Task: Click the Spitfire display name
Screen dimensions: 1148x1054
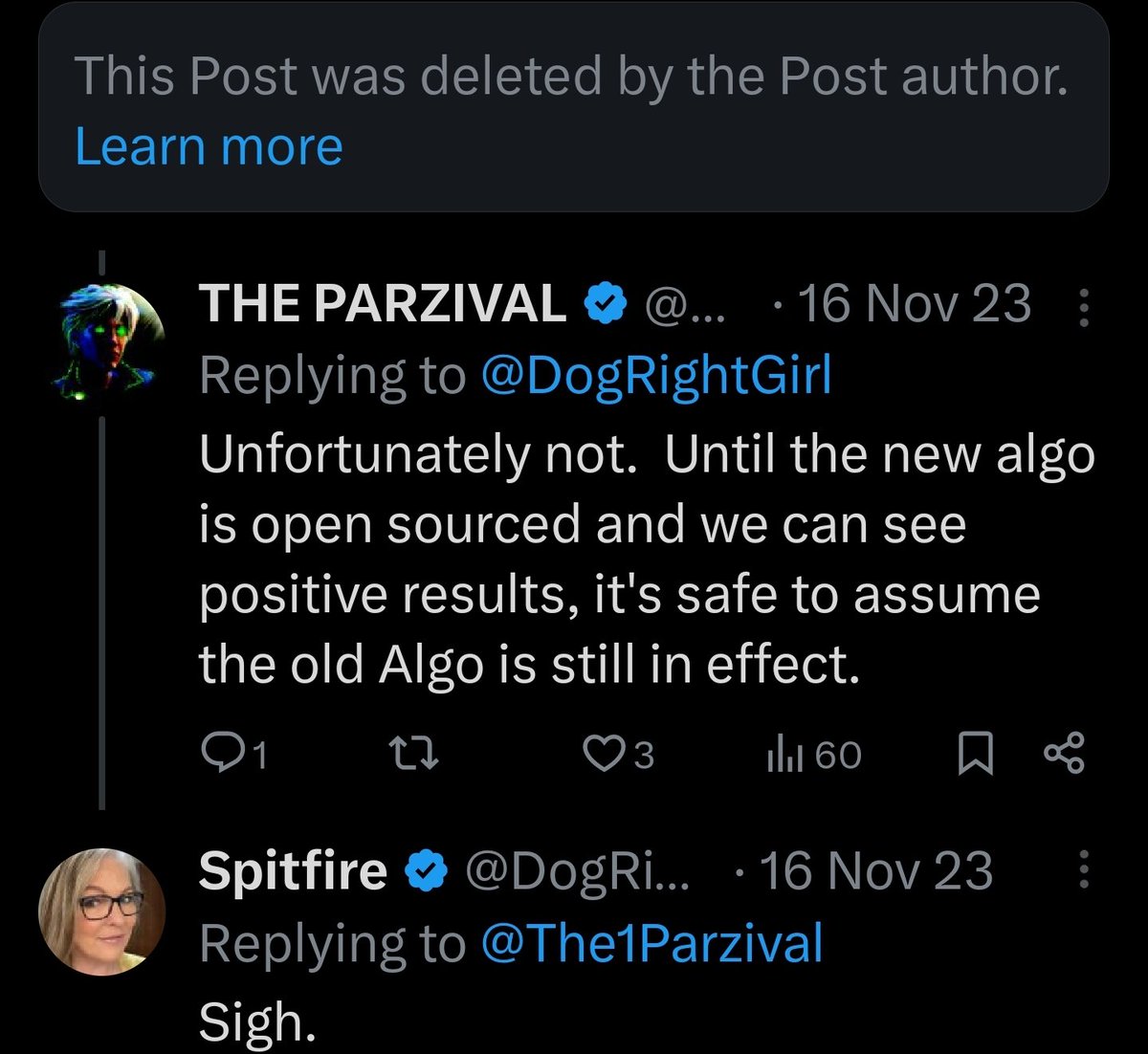Action: pyautogui.click(x=292, y=871)
